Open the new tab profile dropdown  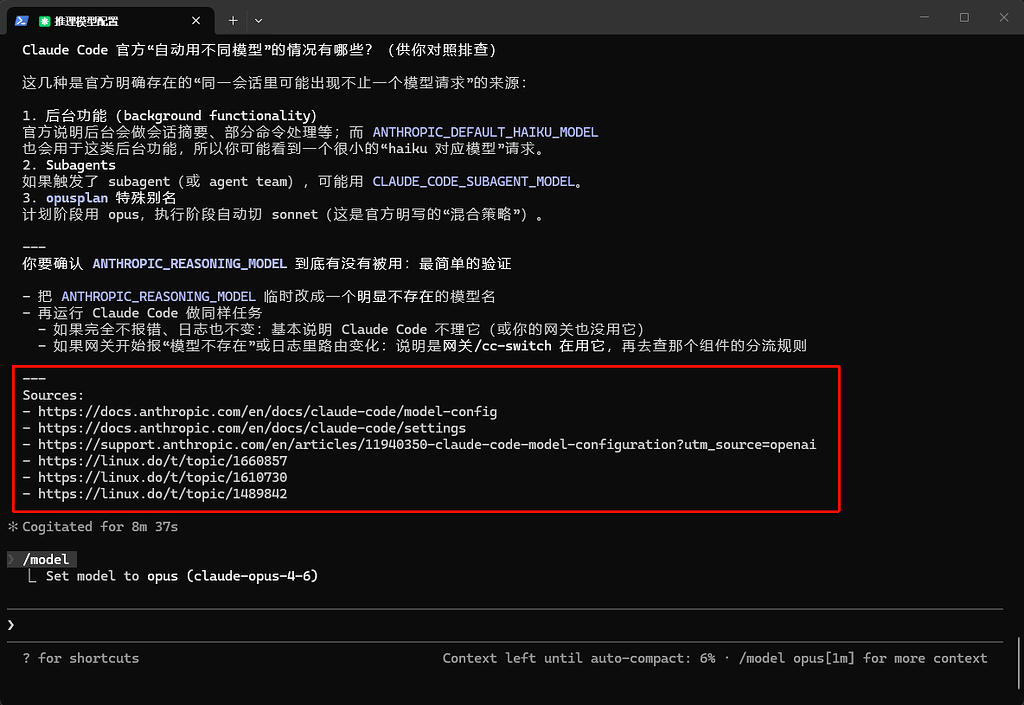(259, 21)
